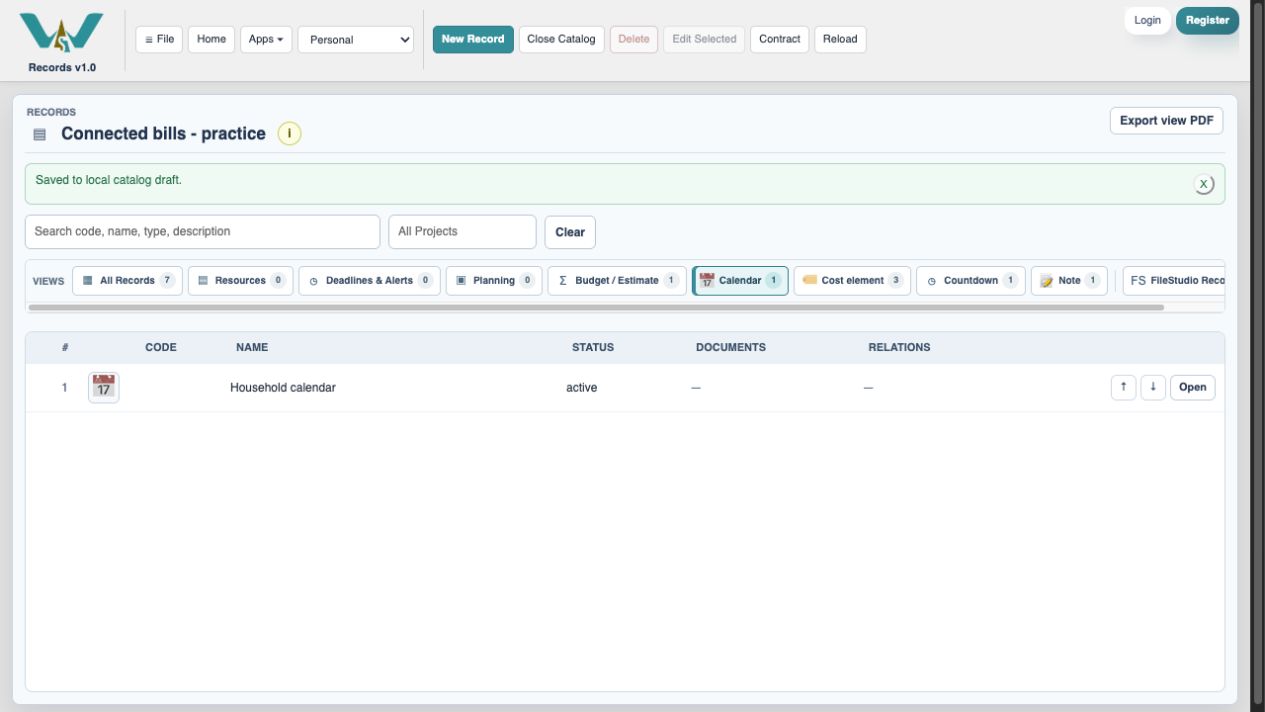
Task: Focus the record search field
Action: click(x=202, y=232)
